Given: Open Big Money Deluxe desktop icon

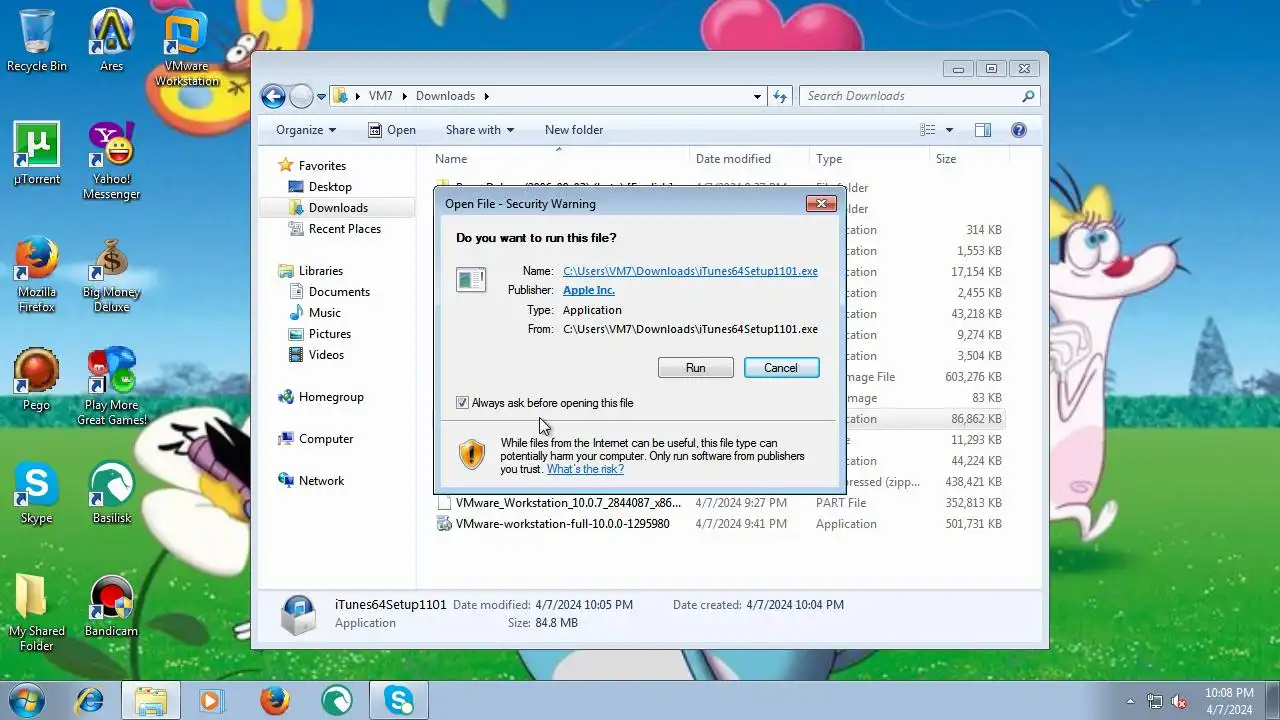Looking at the screenshot, I should click(111, 274).
